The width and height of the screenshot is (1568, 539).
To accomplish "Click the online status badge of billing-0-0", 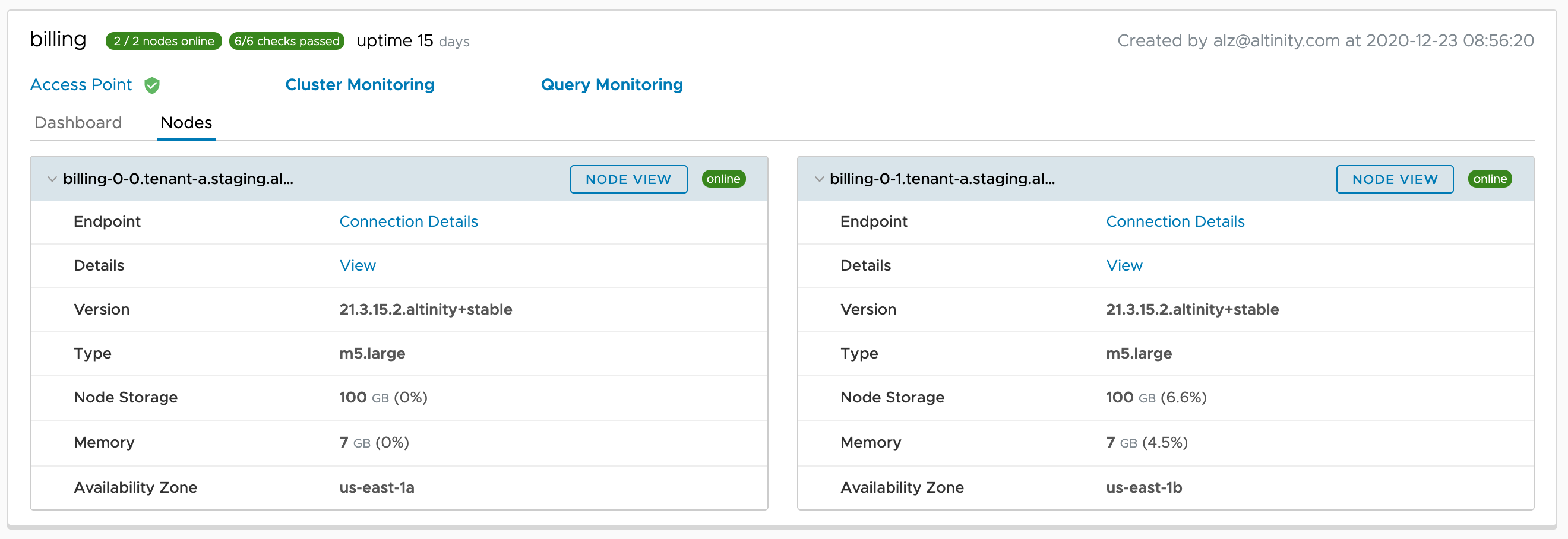I will [723, 179].
